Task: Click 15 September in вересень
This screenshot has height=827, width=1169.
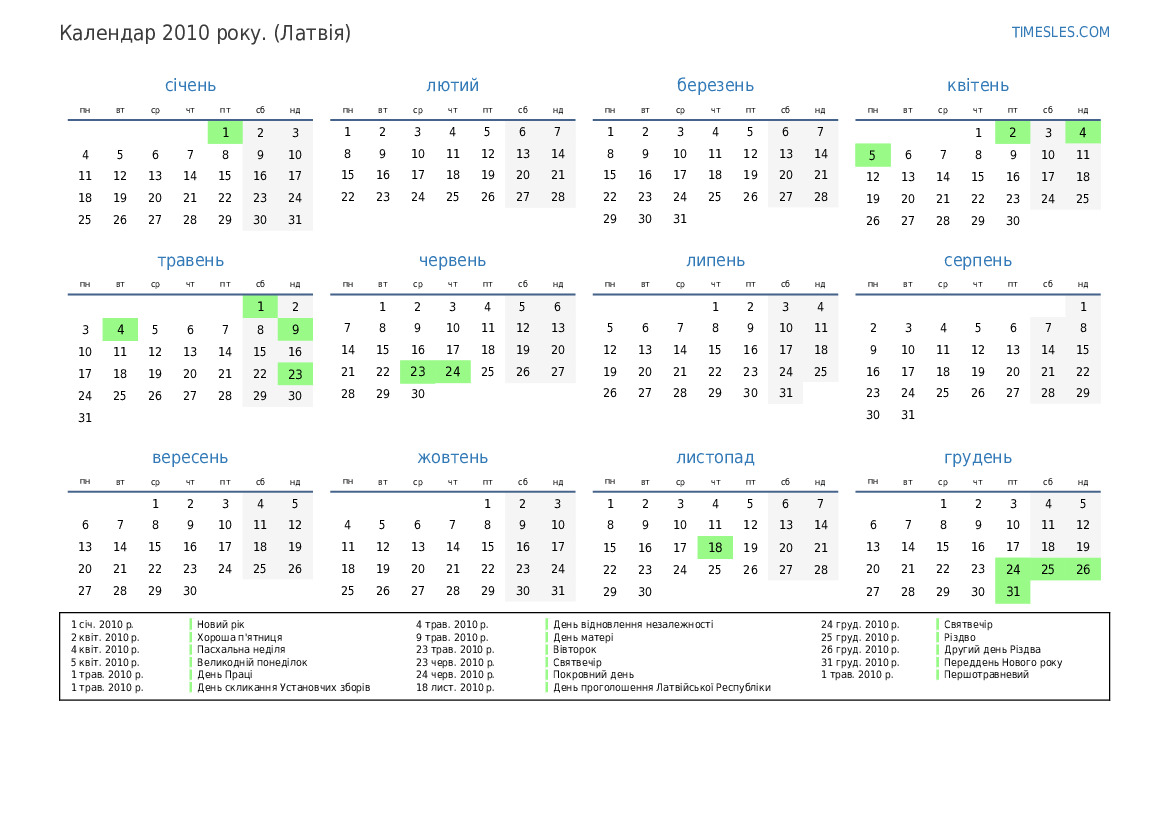Action: coord(155,547)
